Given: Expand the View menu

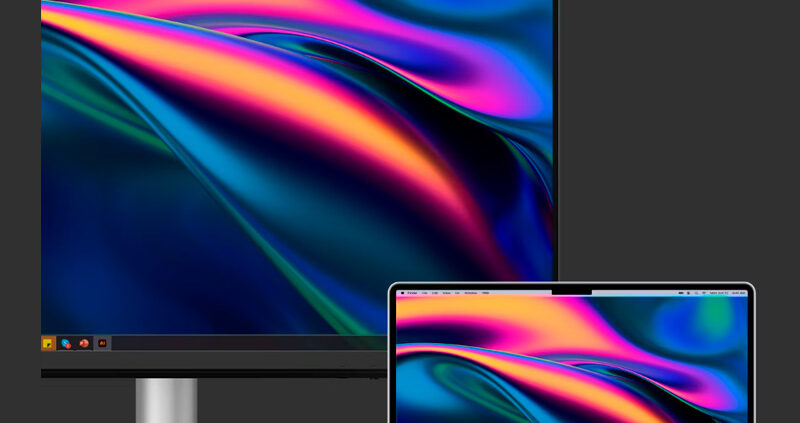Looking at the screenshot, I should (445, 293).
